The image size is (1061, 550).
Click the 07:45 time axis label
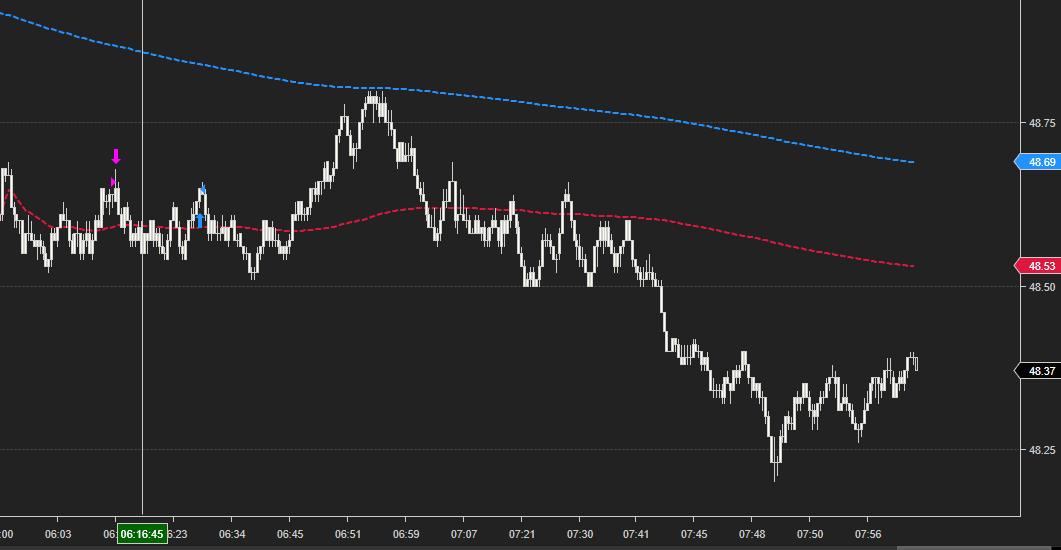click(x=694, y=534)
